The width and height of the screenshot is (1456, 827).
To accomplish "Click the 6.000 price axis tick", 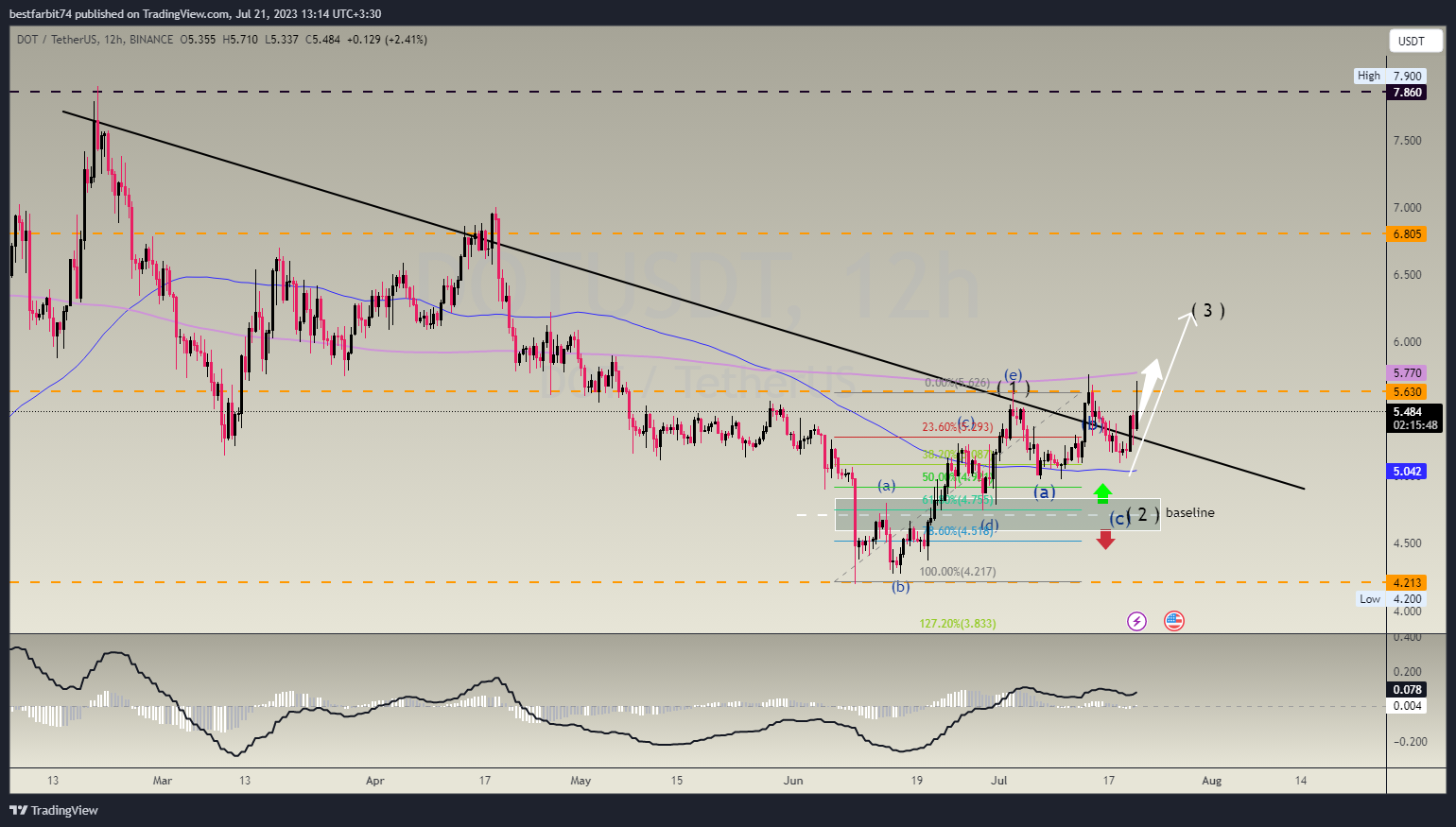I will 1407,342.
